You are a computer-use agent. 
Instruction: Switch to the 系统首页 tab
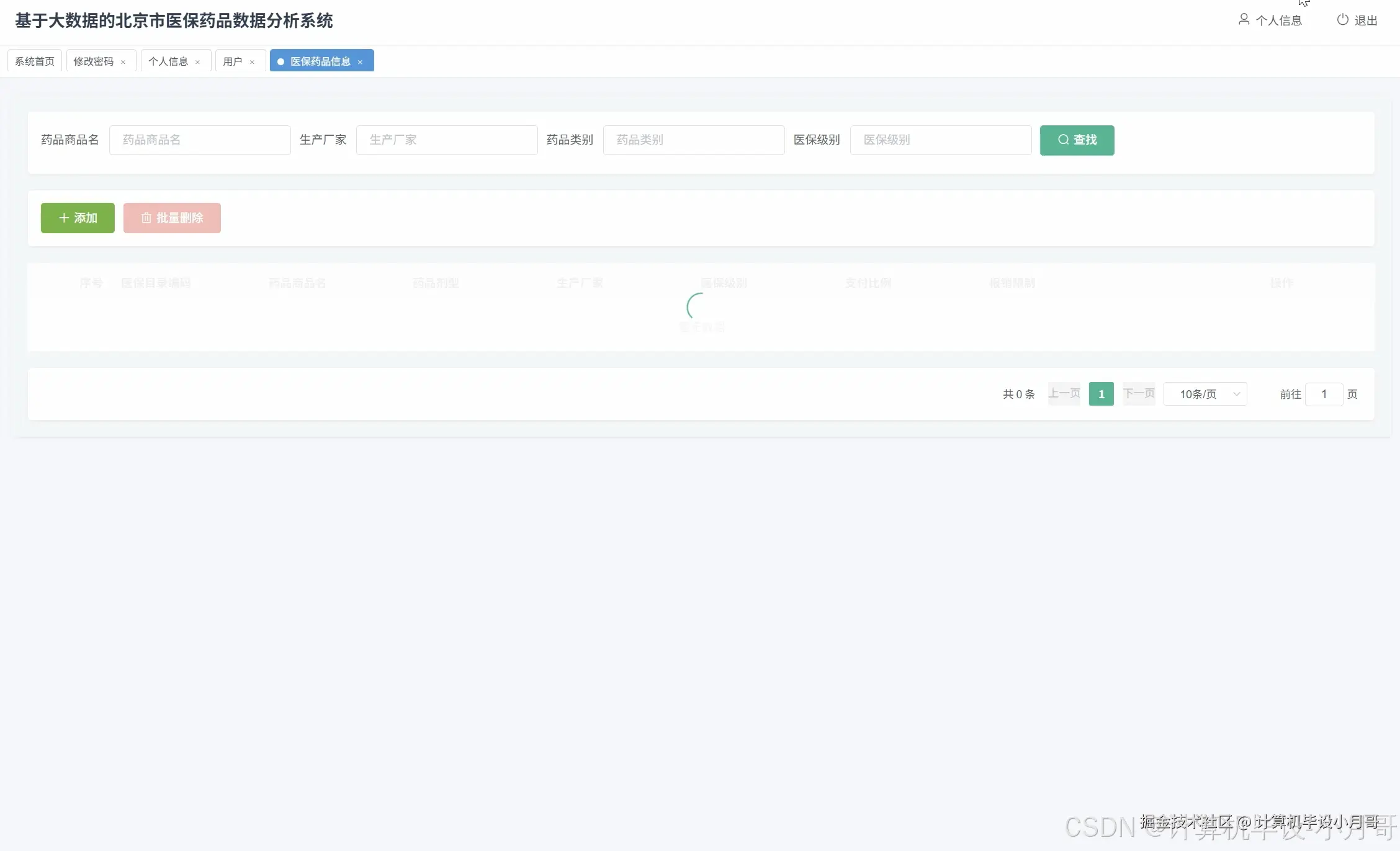click(34, 60)
